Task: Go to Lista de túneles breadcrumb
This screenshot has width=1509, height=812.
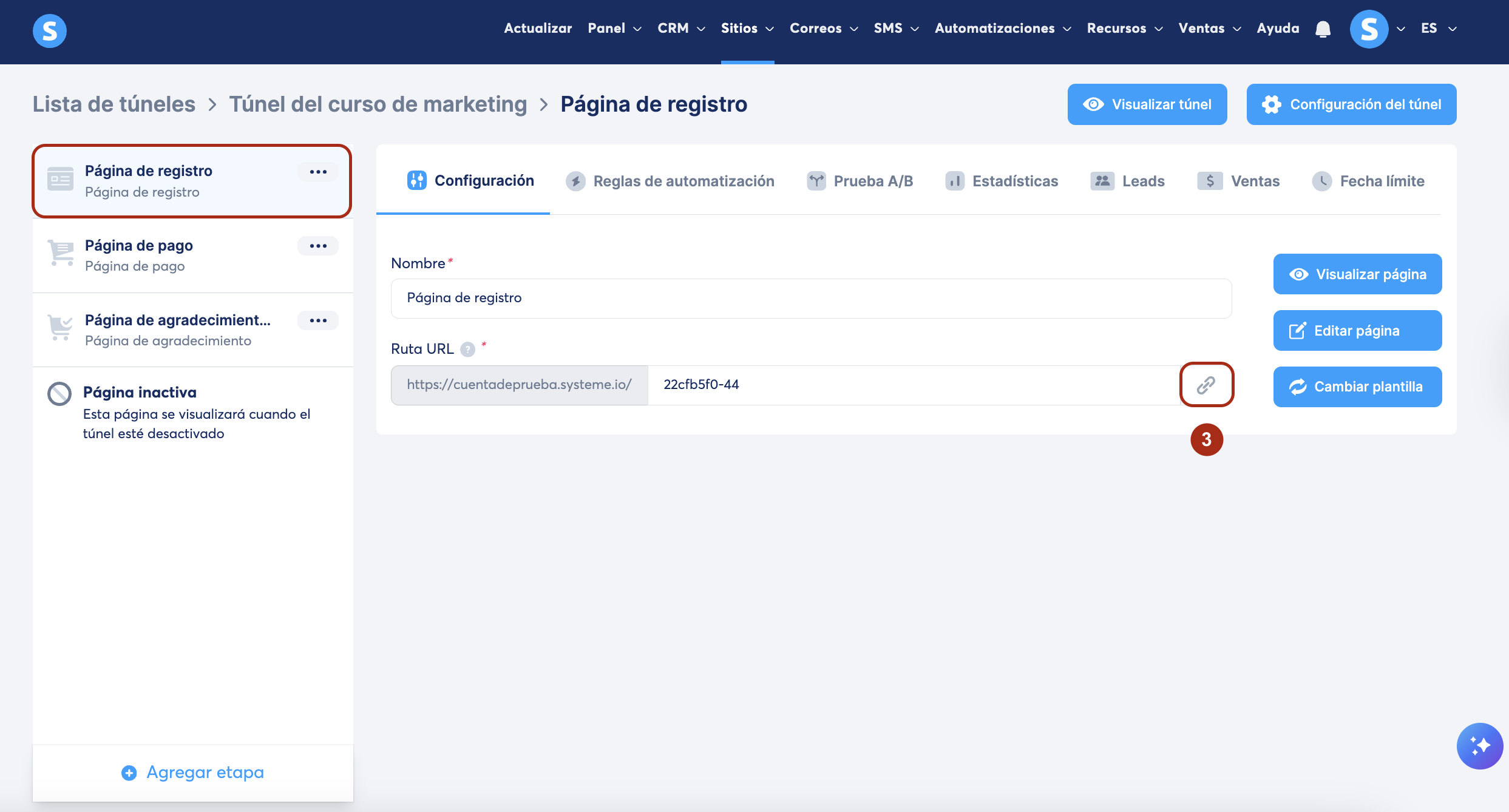Action: tap(114, 104)
